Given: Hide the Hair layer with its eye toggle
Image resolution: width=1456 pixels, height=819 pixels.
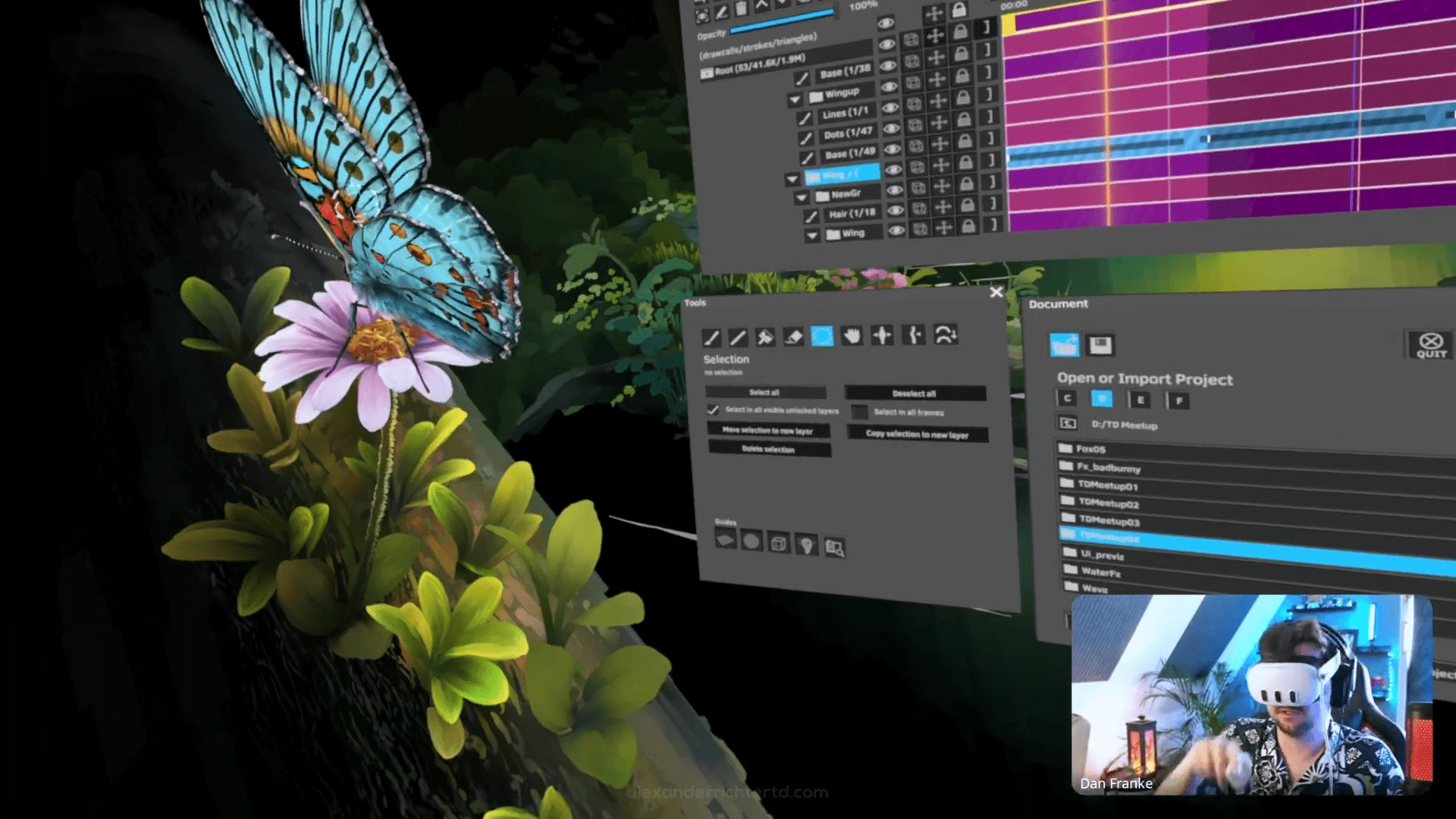Looking at the screenshot, I should (x=895, y=211).
